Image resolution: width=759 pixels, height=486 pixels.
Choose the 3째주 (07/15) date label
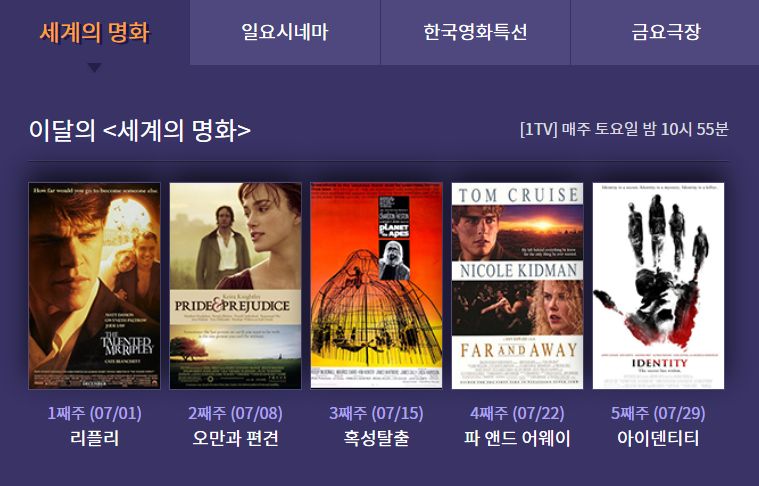(x=376, y=413)
